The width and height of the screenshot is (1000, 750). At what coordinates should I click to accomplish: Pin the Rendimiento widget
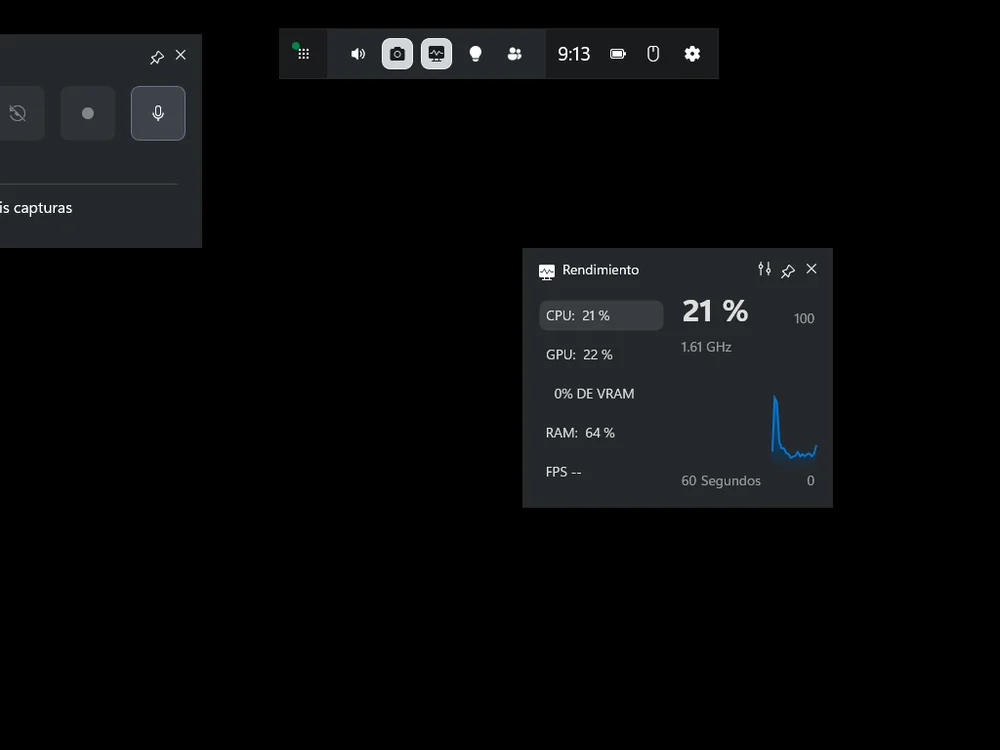788,270
